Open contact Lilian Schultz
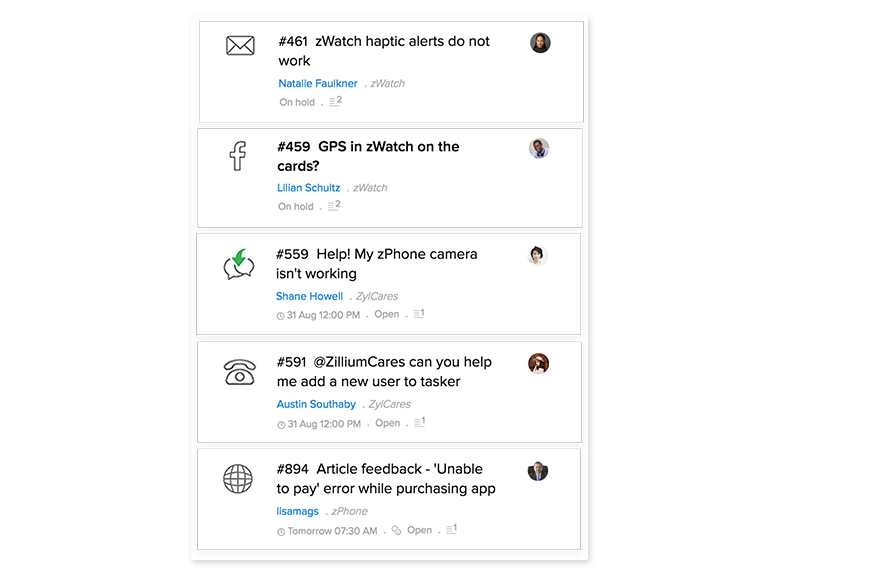 [308, 188]
